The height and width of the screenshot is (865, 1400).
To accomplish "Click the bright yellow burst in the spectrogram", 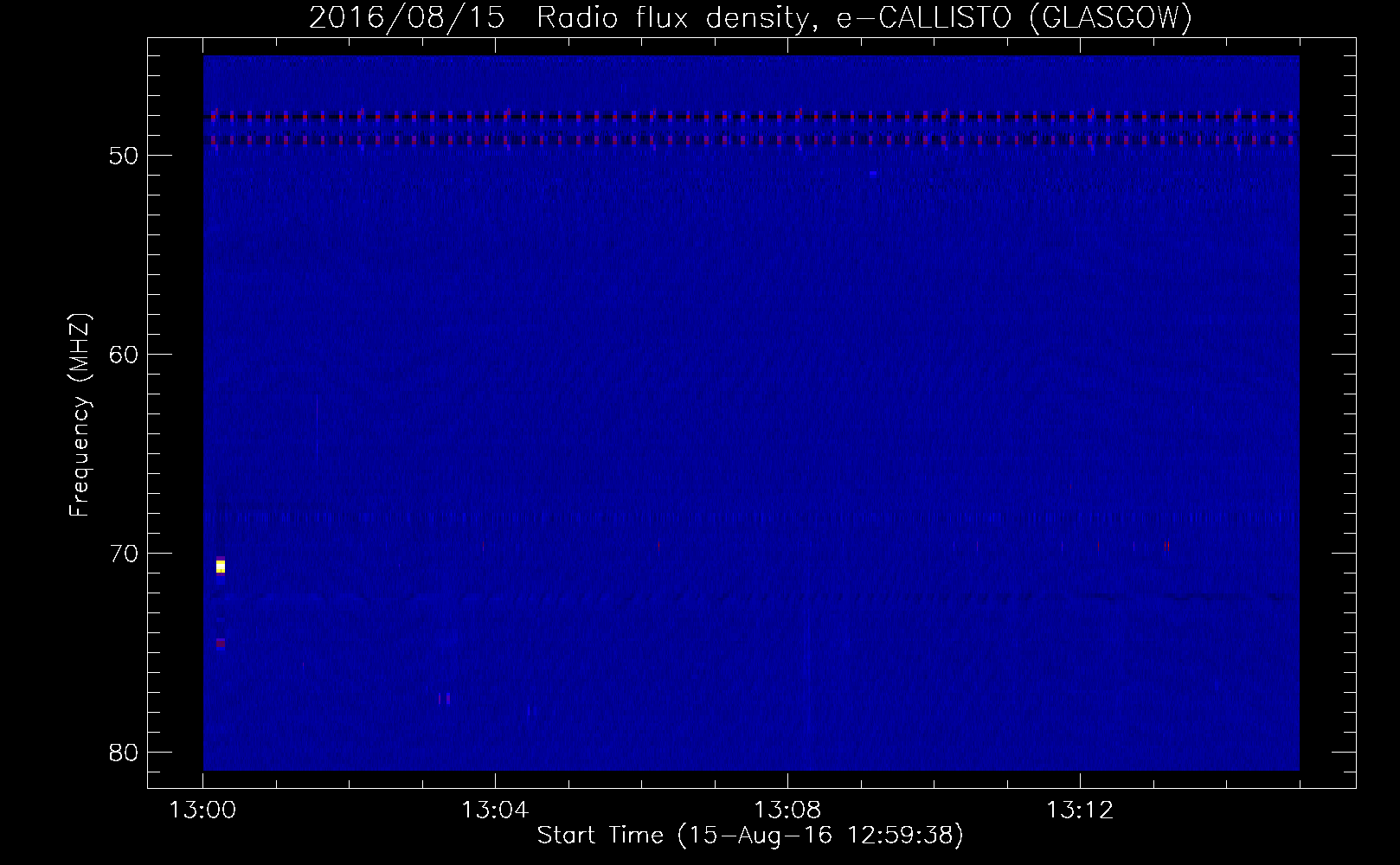I will [x=221, y=567].
